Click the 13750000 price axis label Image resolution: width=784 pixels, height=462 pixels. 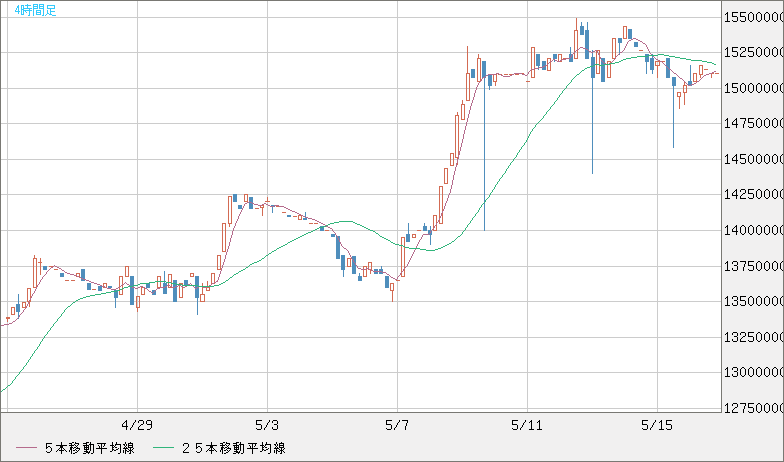coord(754,266)
